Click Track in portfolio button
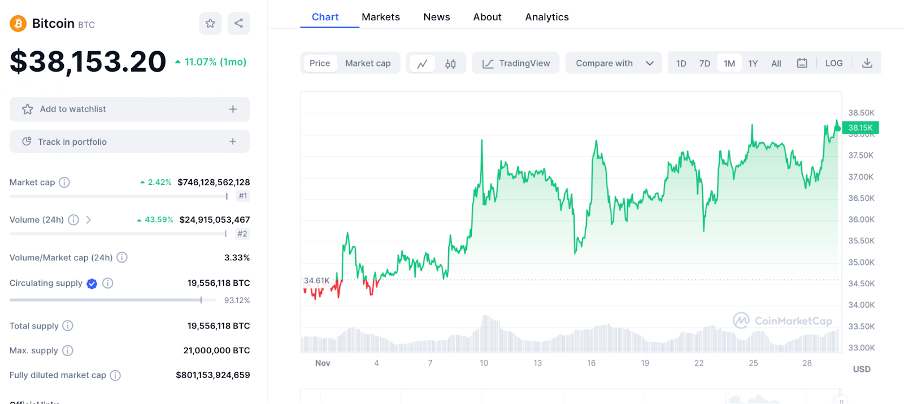This screenshot has height=404, width=904. 130,142
